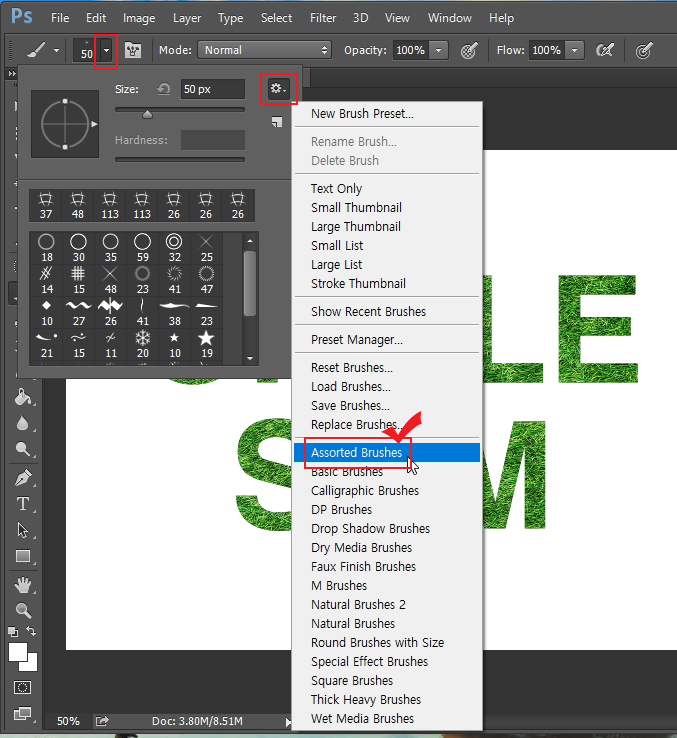Select starburst brush size 41
Screen dimensions: 677x738
pos(175,280)
